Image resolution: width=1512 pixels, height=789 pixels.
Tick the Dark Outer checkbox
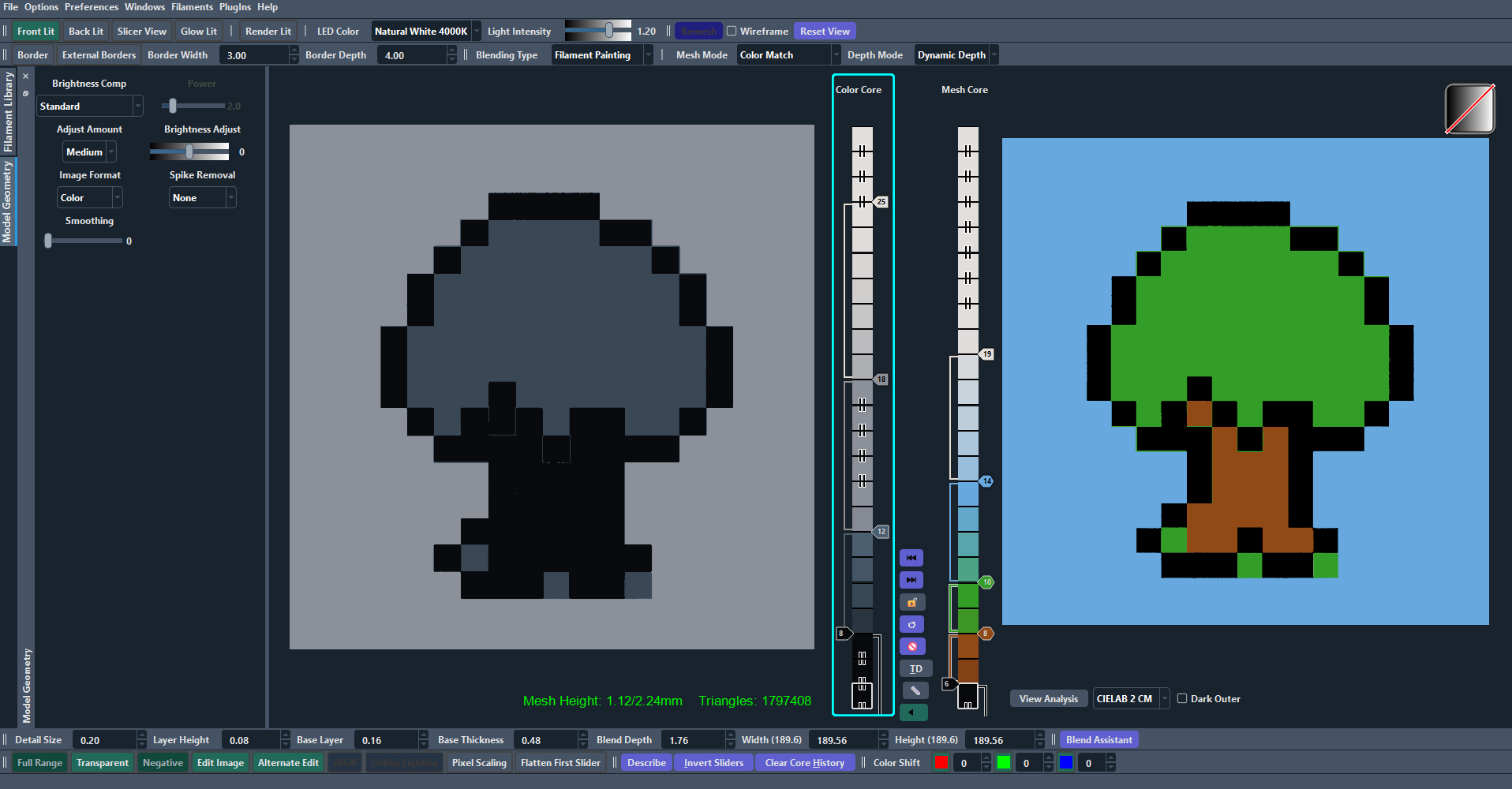(x=1182, y=698)
